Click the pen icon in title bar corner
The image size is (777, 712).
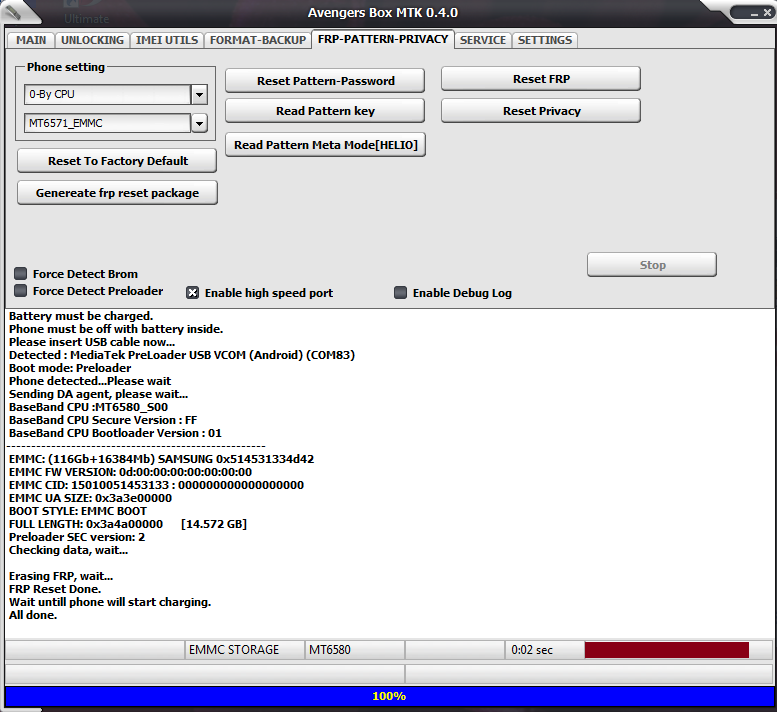[x=13, y=12]
